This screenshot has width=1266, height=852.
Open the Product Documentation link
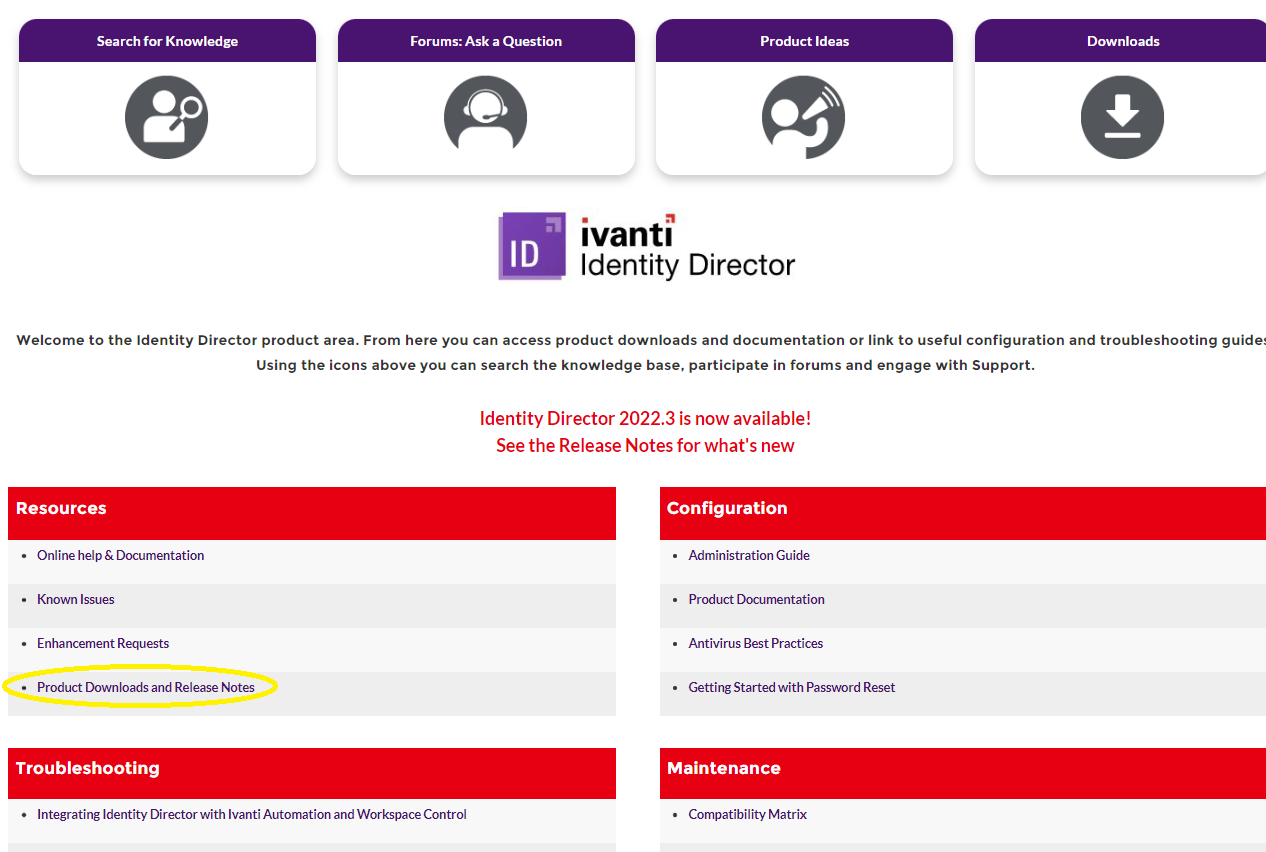coord(756,599)
